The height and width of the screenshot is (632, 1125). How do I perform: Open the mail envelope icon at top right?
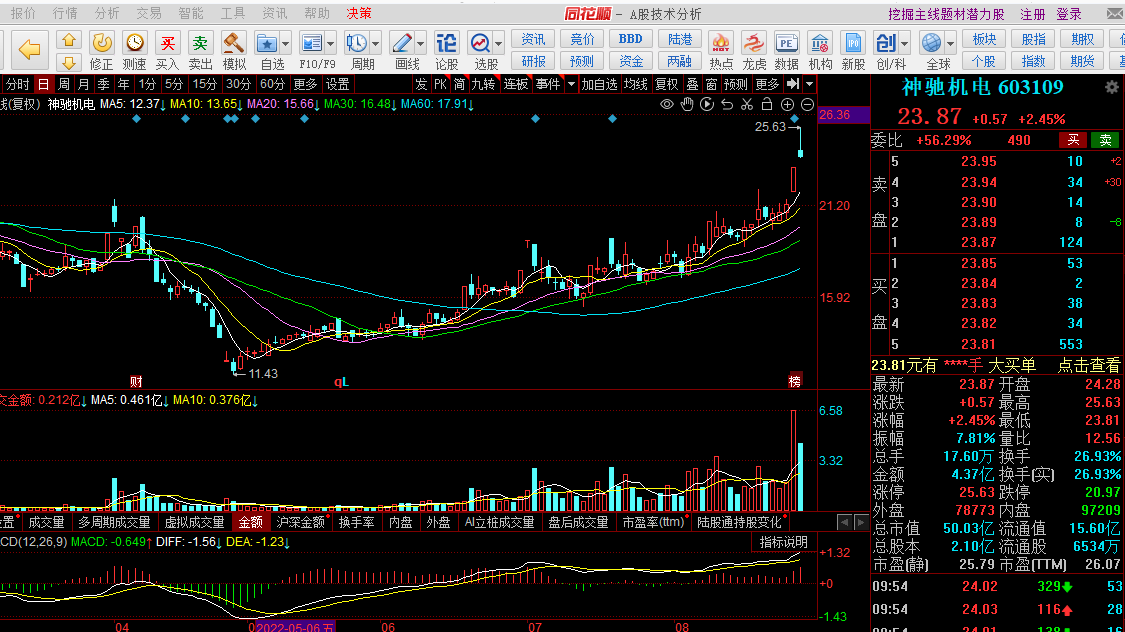pyautogui.click(x=1115, y=14)
